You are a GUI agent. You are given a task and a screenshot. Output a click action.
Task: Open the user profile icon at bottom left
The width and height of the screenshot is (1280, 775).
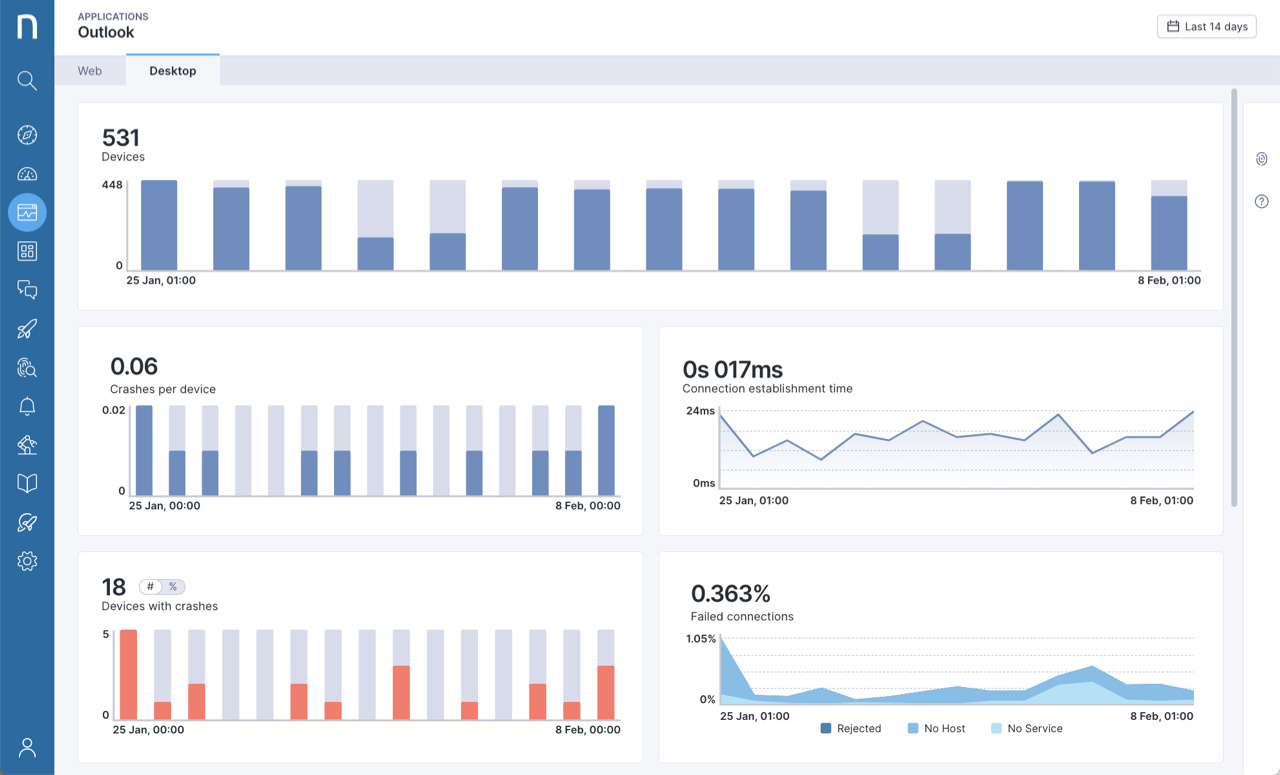27,747
